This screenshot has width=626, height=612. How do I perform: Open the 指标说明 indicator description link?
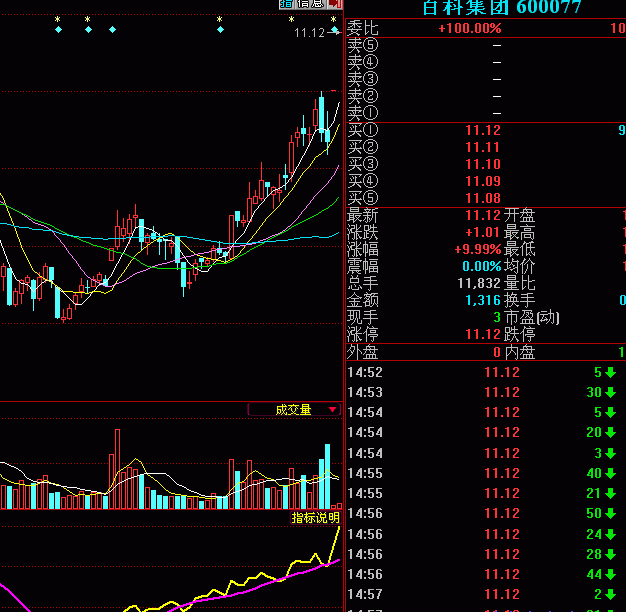click(x=315, y=518)
